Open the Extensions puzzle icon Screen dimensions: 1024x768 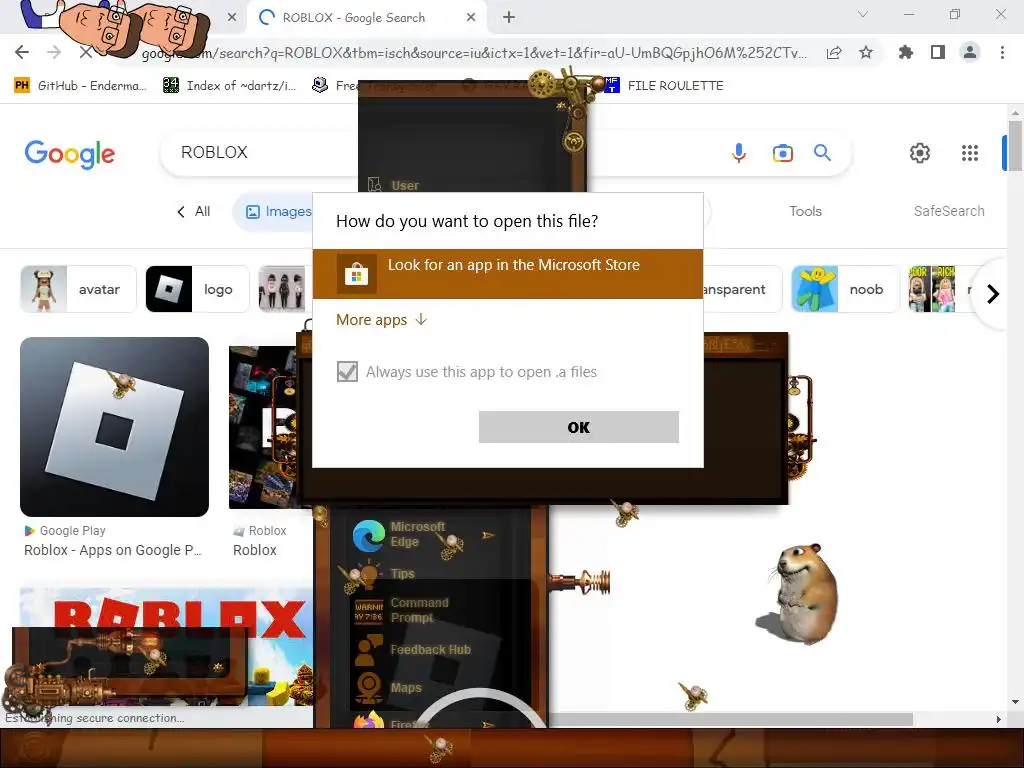pos(905,52)
